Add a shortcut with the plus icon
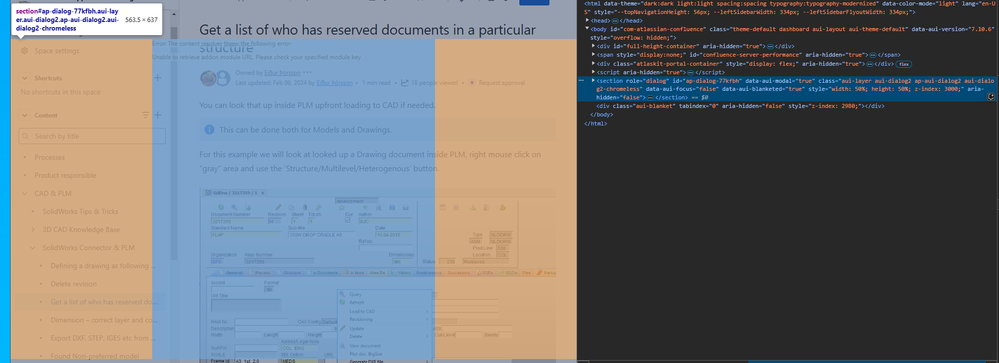The image size is (999, 363). 157,78
